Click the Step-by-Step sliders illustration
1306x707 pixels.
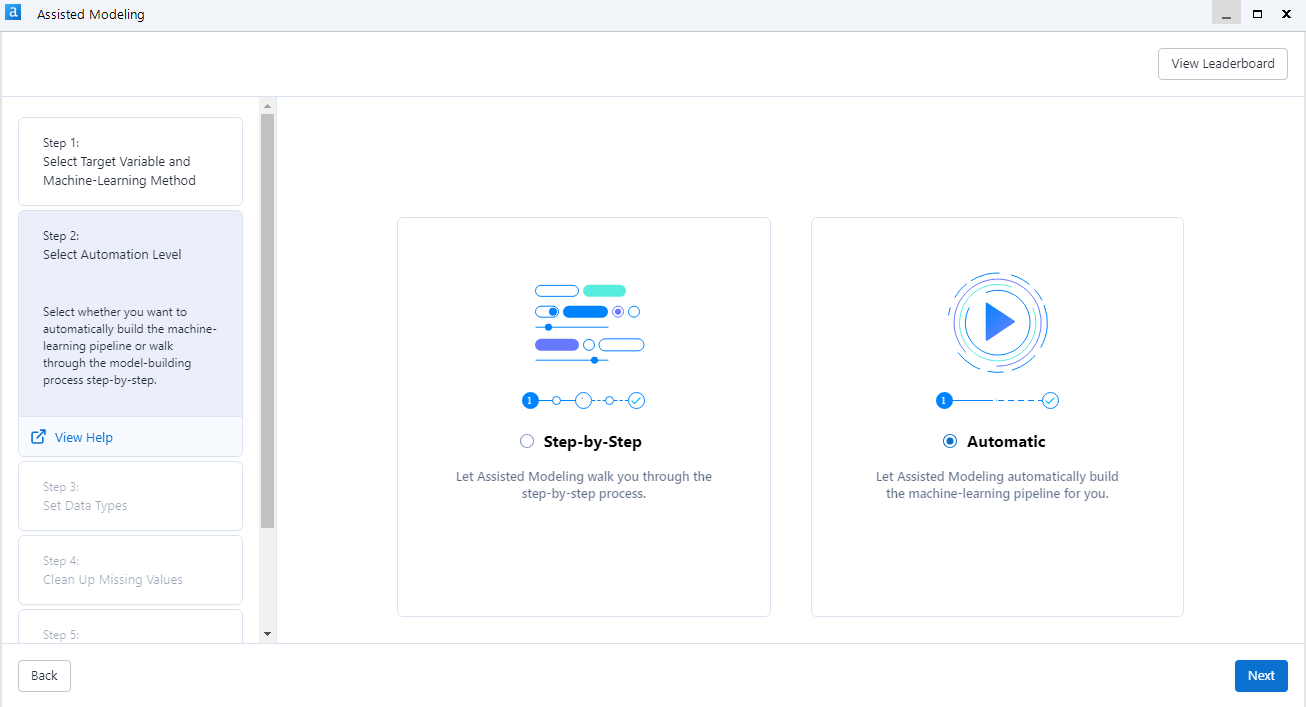(x=589, y=323)
